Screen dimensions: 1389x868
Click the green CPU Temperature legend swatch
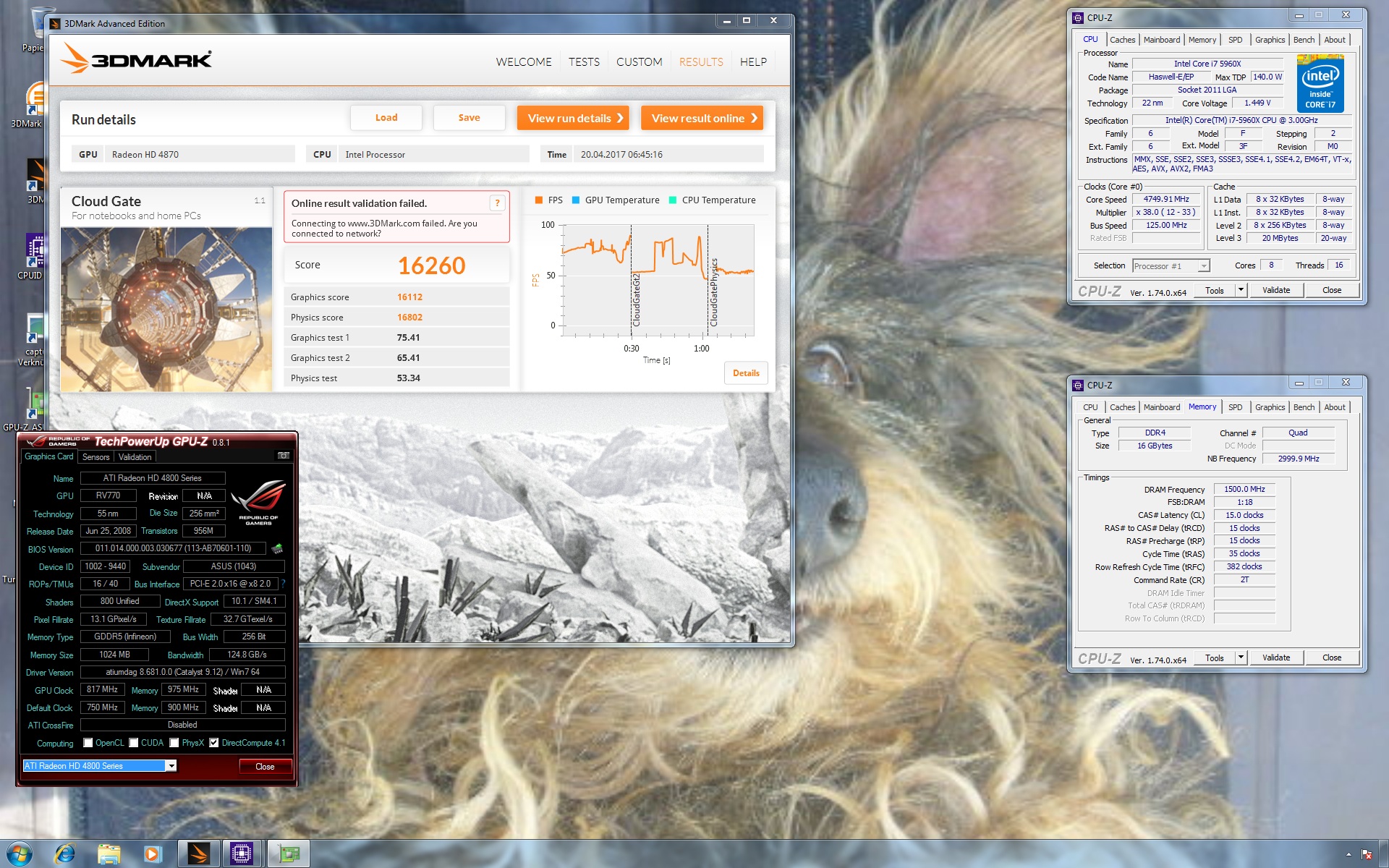point(673,200)
